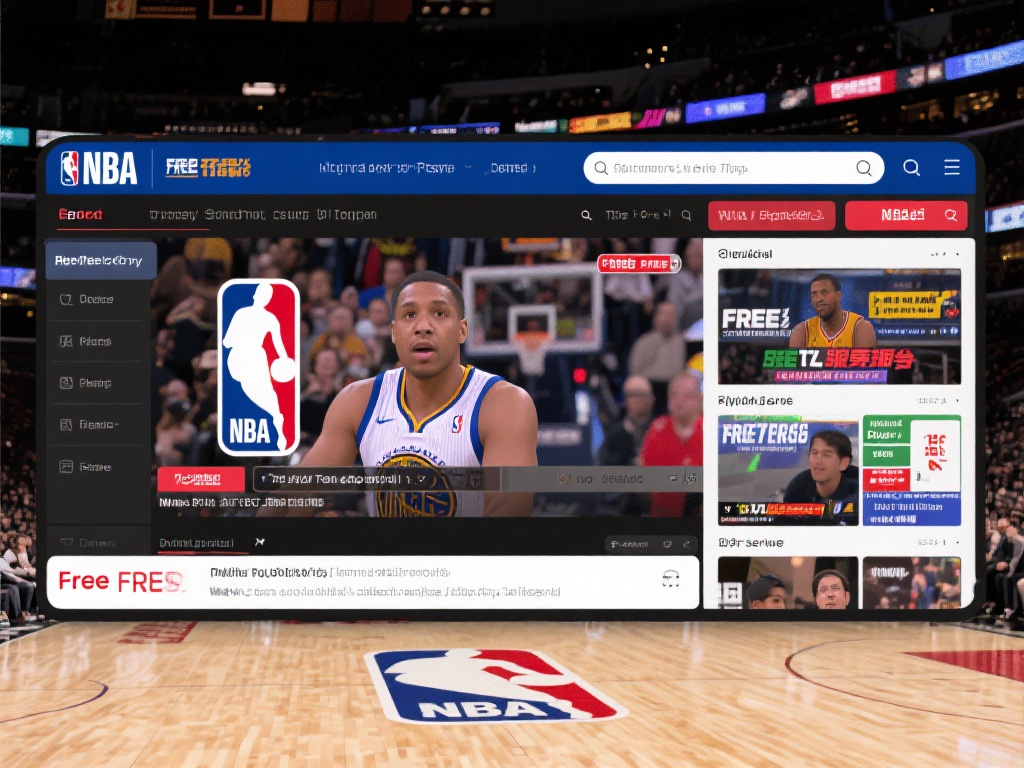The image size is (1024, 768).
Task: Click the third sidebar item icon
Action: pyautogui.click(x=66, y=383)
